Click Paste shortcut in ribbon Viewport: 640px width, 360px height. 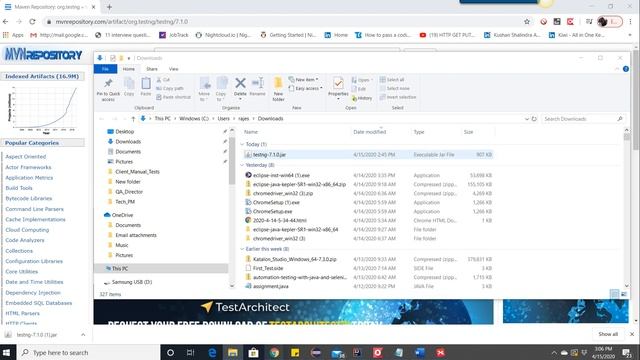[x=173, y=97]
